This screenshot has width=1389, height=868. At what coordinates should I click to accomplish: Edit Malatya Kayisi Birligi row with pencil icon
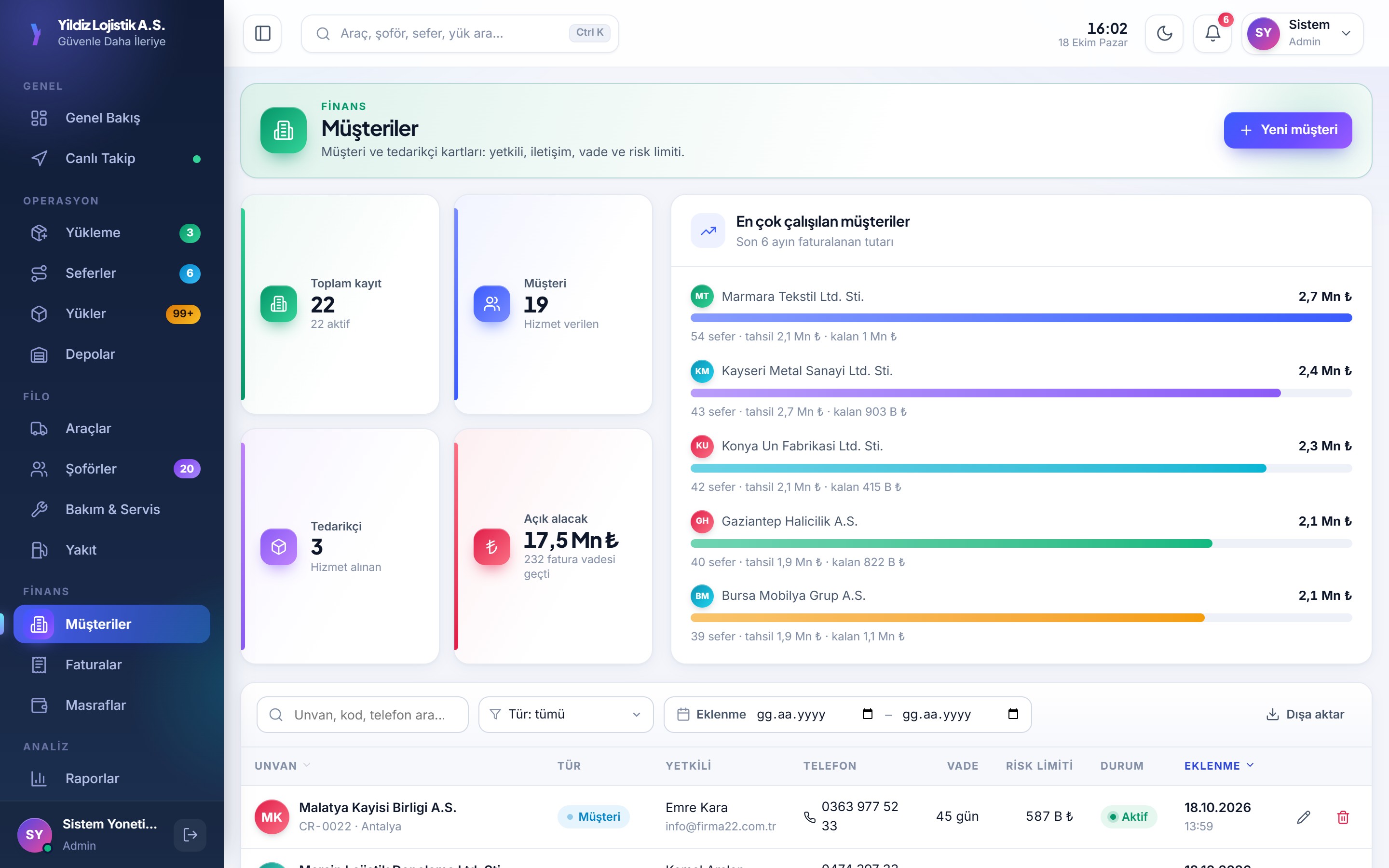pos(1304,817)
